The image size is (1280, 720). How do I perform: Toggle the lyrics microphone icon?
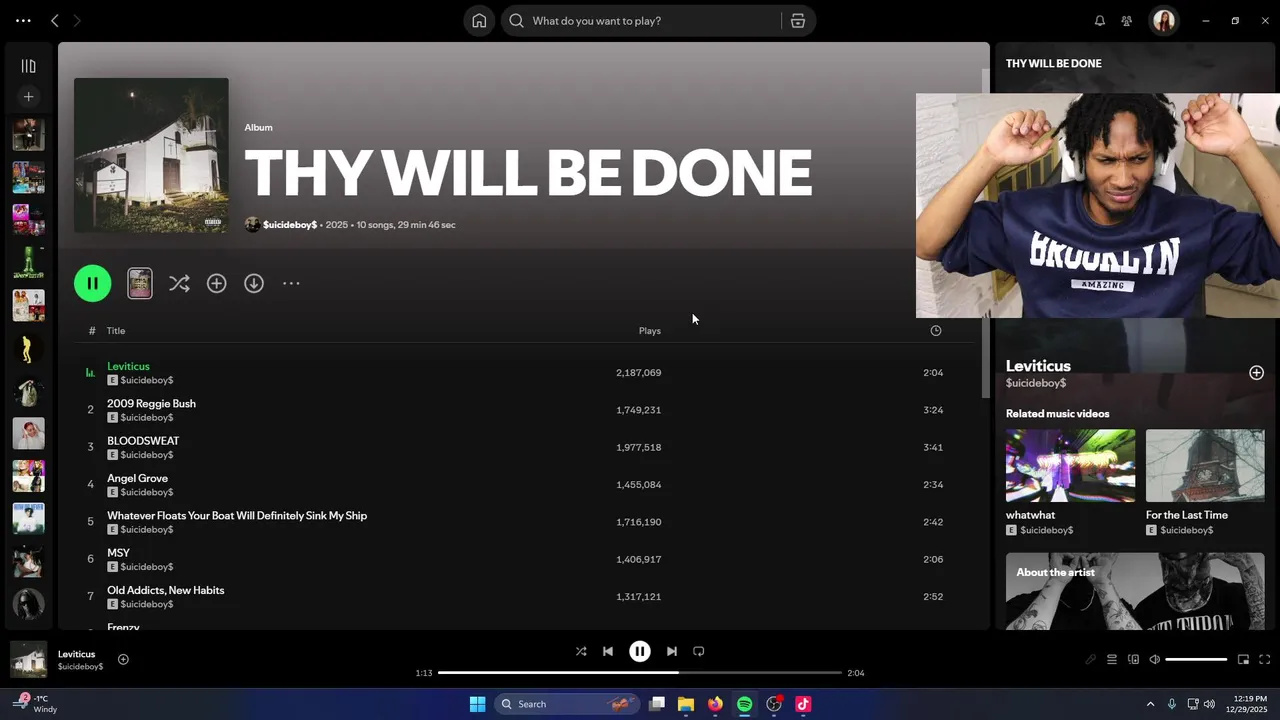coord(1091,659)
